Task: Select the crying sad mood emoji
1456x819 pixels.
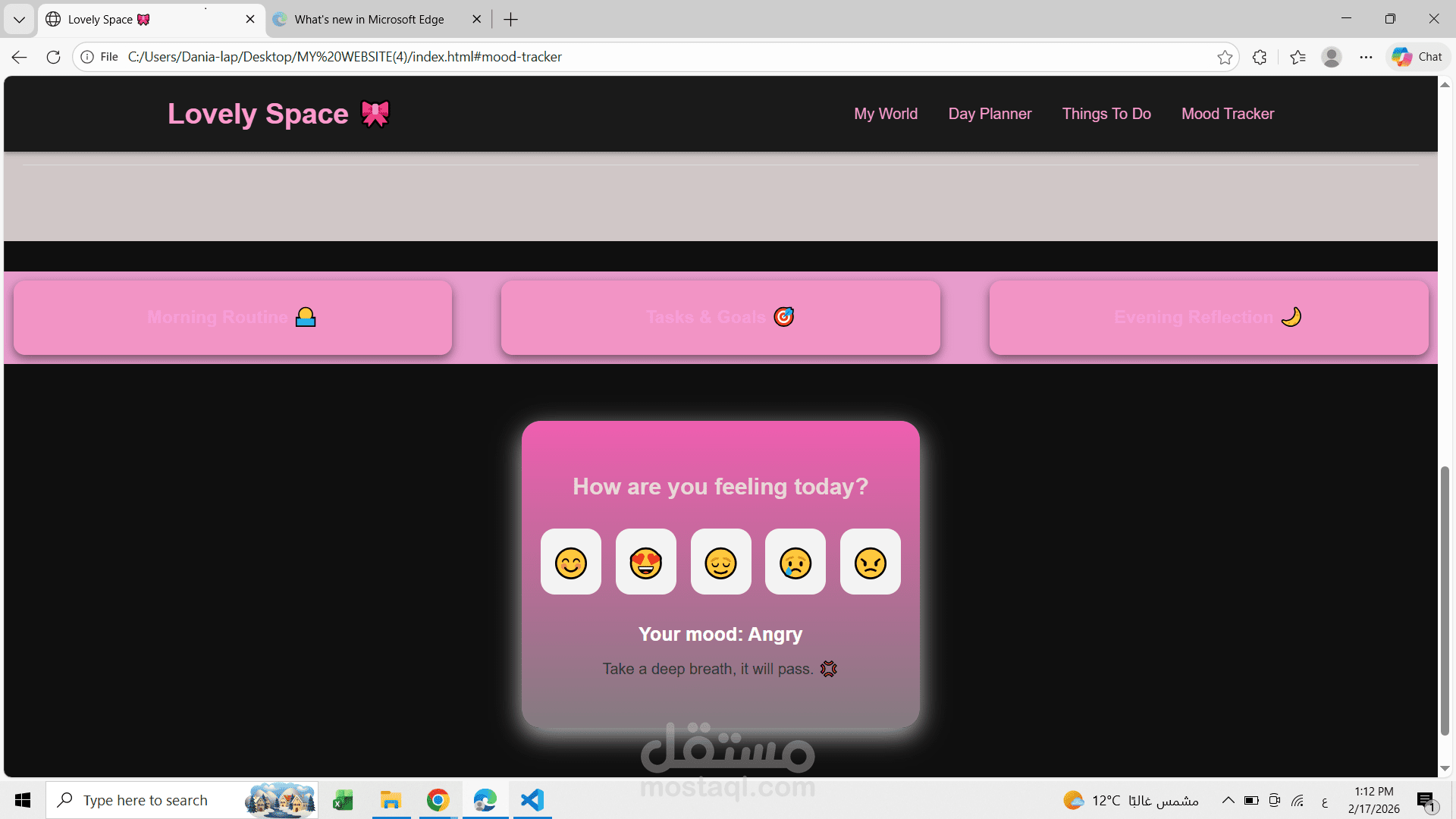Action: tap(795, 562)
